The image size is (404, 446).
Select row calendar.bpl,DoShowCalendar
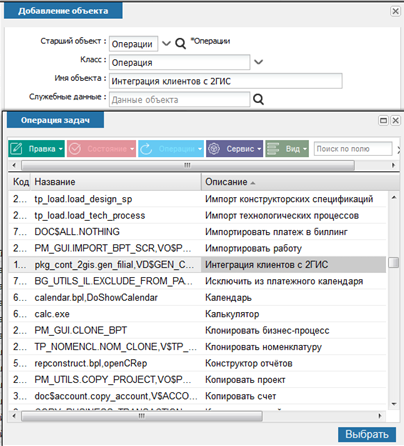click(197, 297)
